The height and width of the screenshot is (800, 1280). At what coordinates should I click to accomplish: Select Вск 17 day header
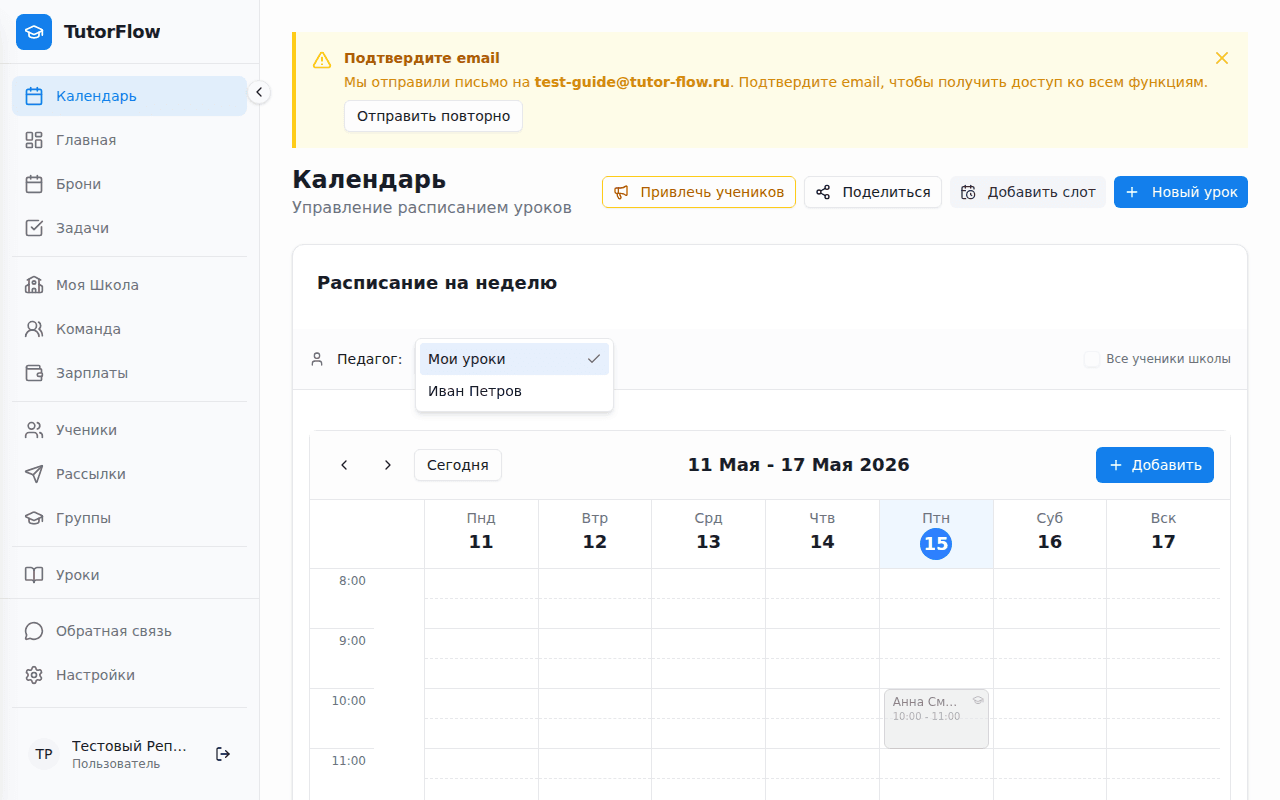pyautogui.click(x=1163, y=532)
